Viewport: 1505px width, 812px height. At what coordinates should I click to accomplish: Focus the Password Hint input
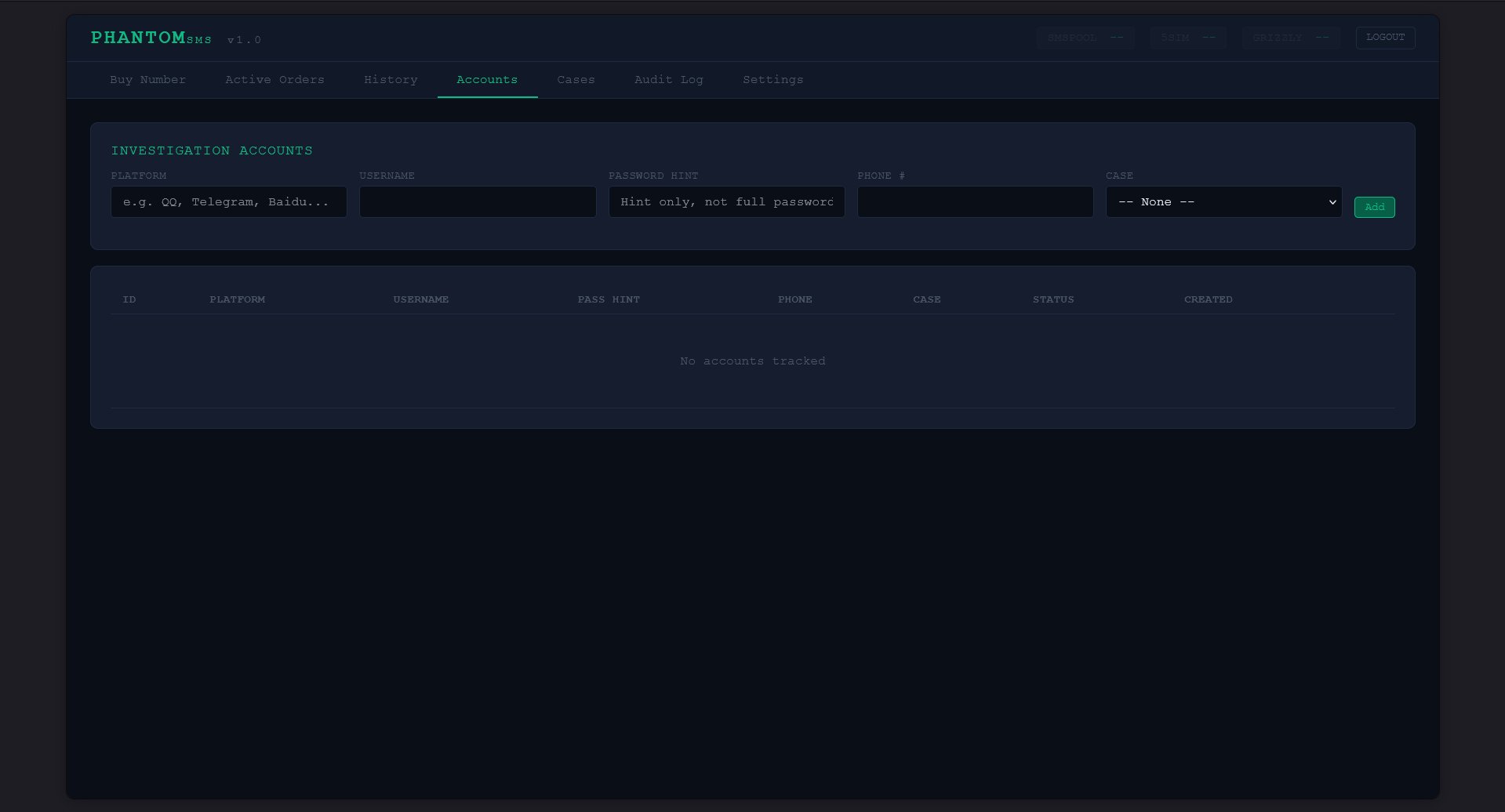coord(726,202)
